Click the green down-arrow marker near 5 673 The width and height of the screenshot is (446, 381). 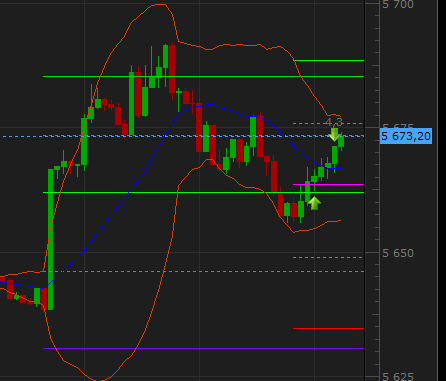tap(335, 134)
